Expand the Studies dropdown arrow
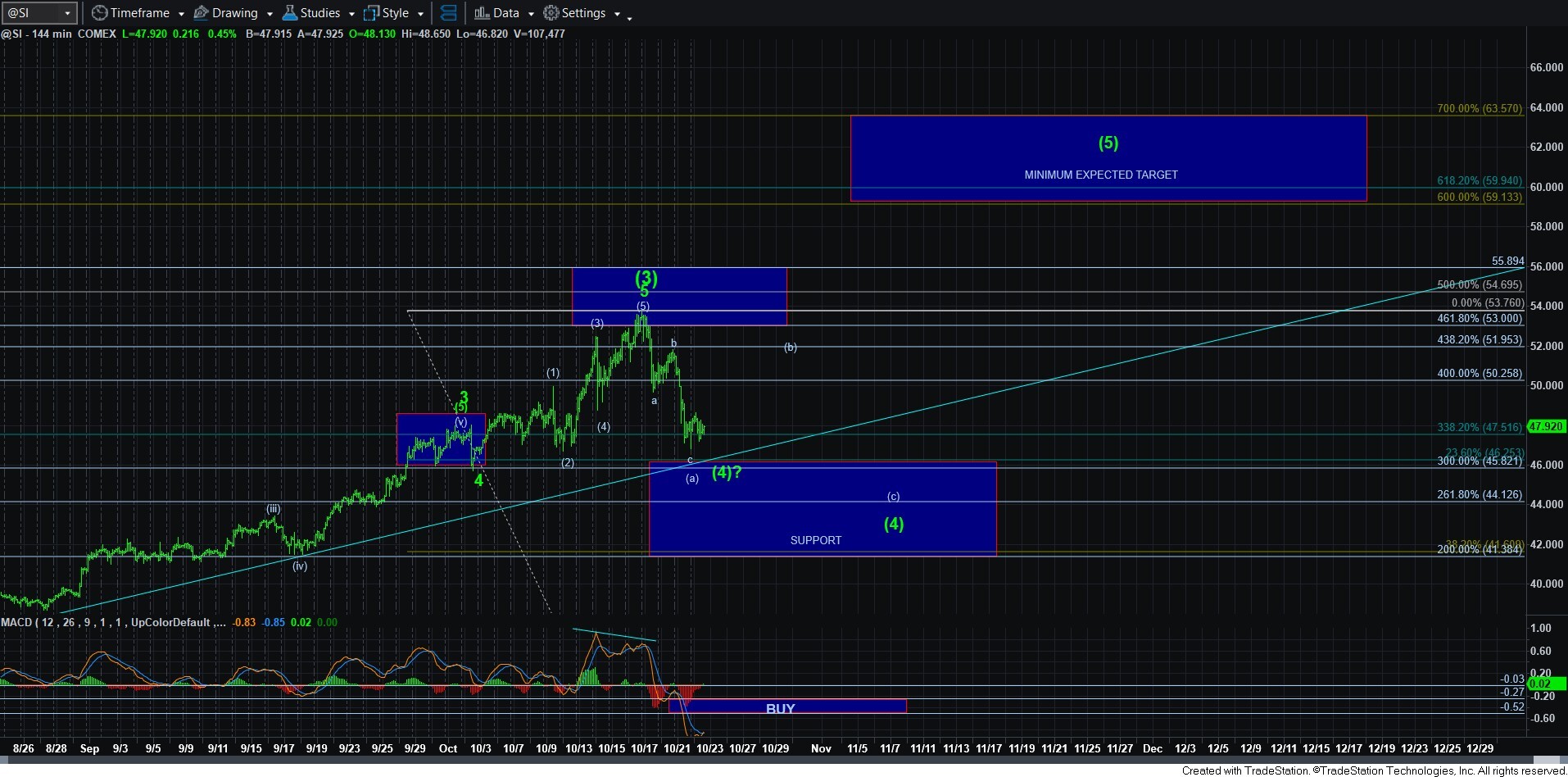Screen dimensions: 1568x777 351,14
